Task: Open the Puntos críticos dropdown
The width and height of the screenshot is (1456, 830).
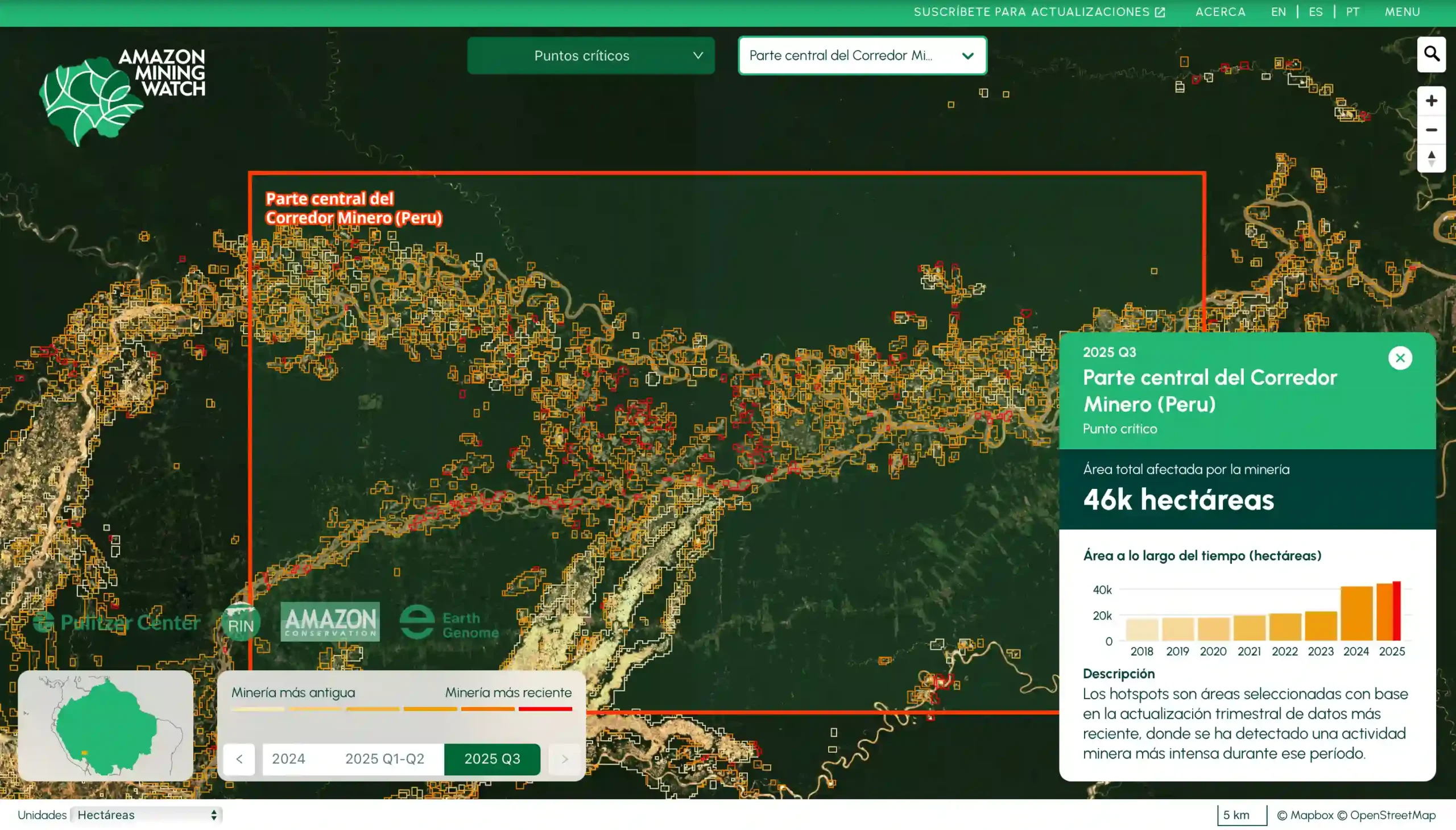Action: [590, 55]
